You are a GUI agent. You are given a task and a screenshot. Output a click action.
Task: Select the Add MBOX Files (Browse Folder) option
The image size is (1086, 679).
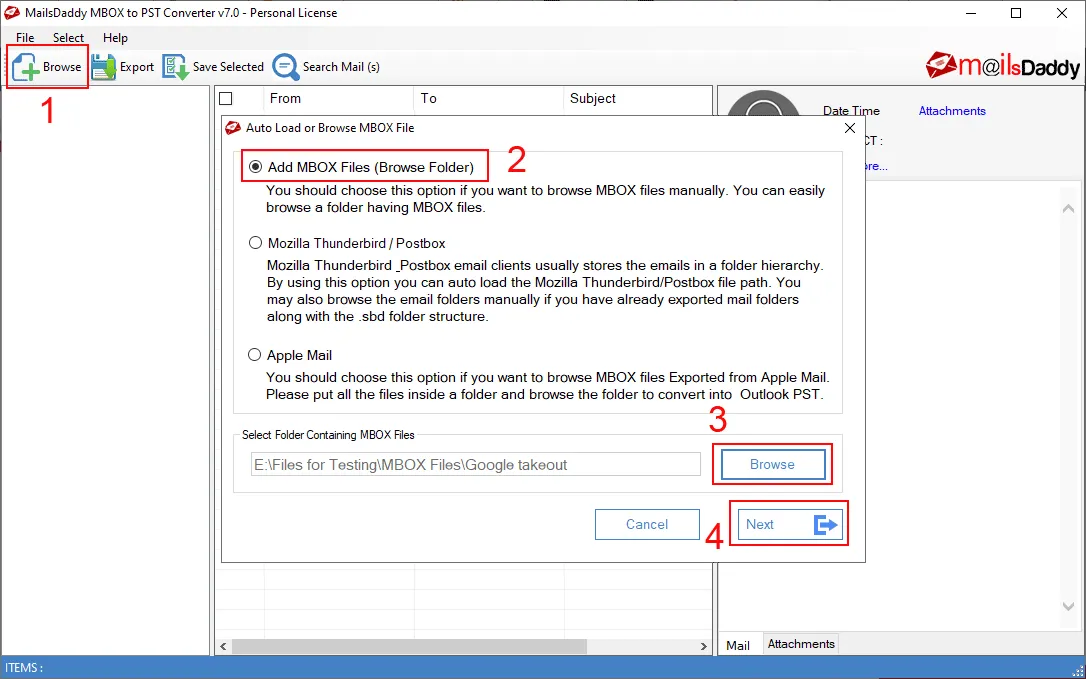[255, 164]
